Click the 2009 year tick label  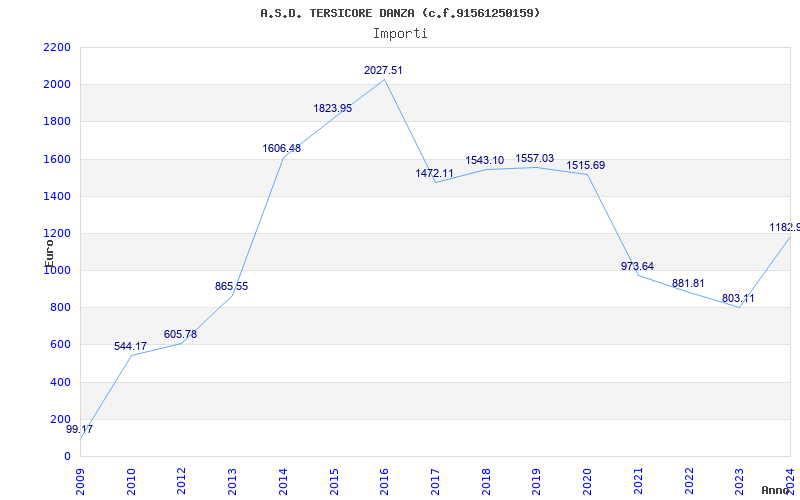click(80, 482)
